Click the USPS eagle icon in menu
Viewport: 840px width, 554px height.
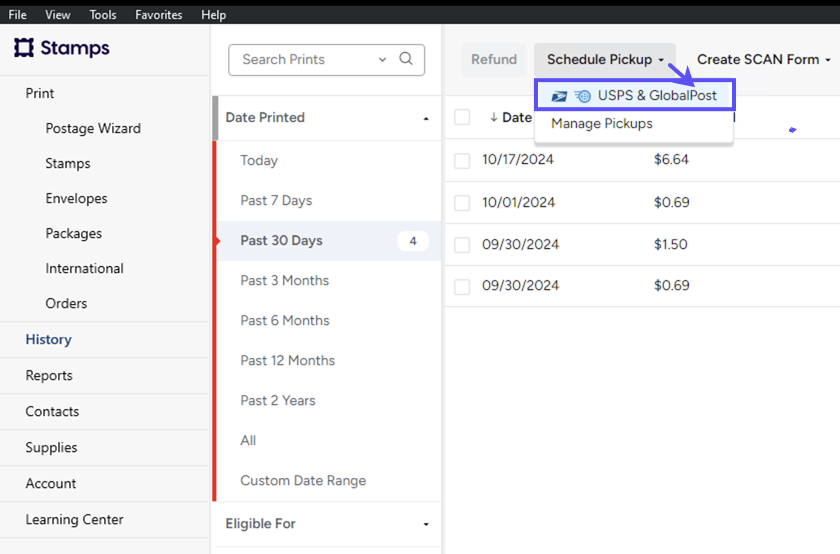tap(559, 96)
